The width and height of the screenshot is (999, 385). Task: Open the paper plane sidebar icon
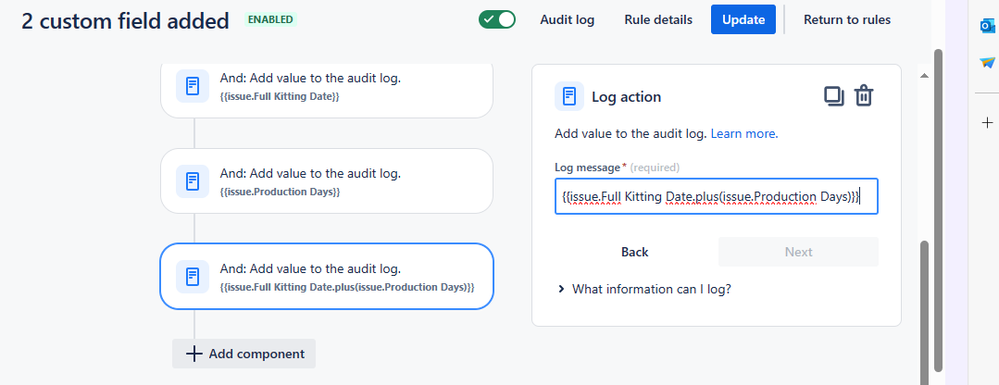coord(987,62)
